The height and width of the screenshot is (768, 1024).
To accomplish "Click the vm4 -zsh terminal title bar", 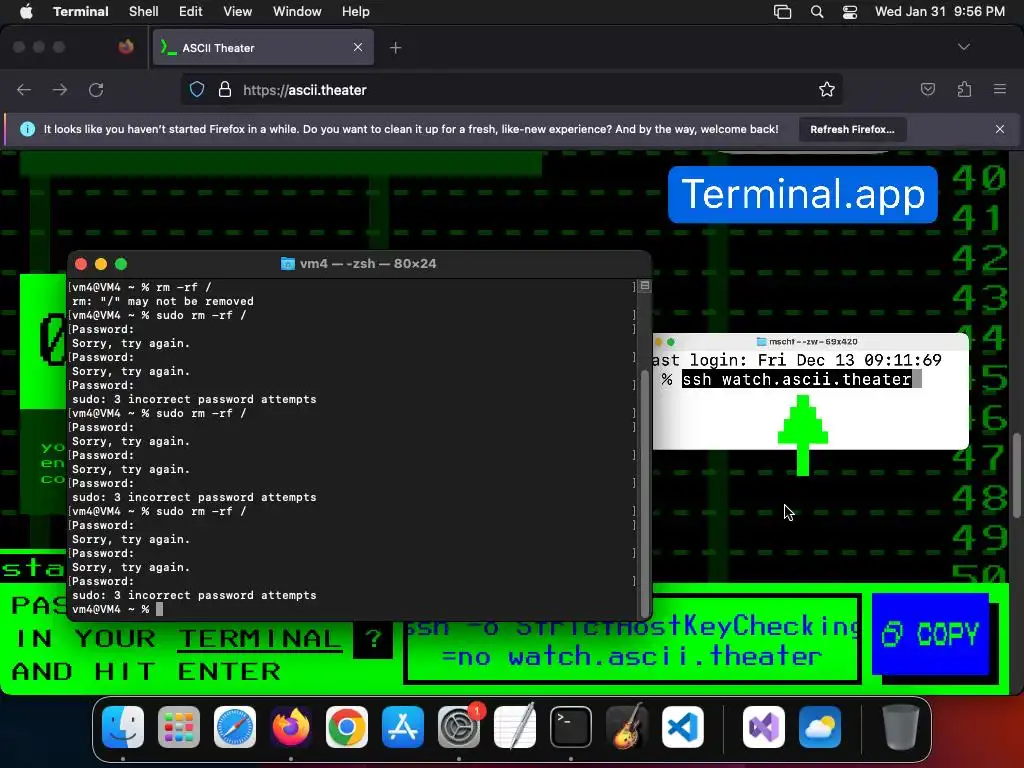I will (359, 264).
